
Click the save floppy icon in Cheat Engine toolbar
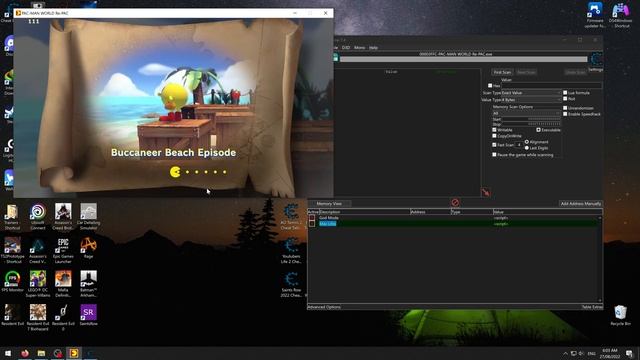click(336, 58)
